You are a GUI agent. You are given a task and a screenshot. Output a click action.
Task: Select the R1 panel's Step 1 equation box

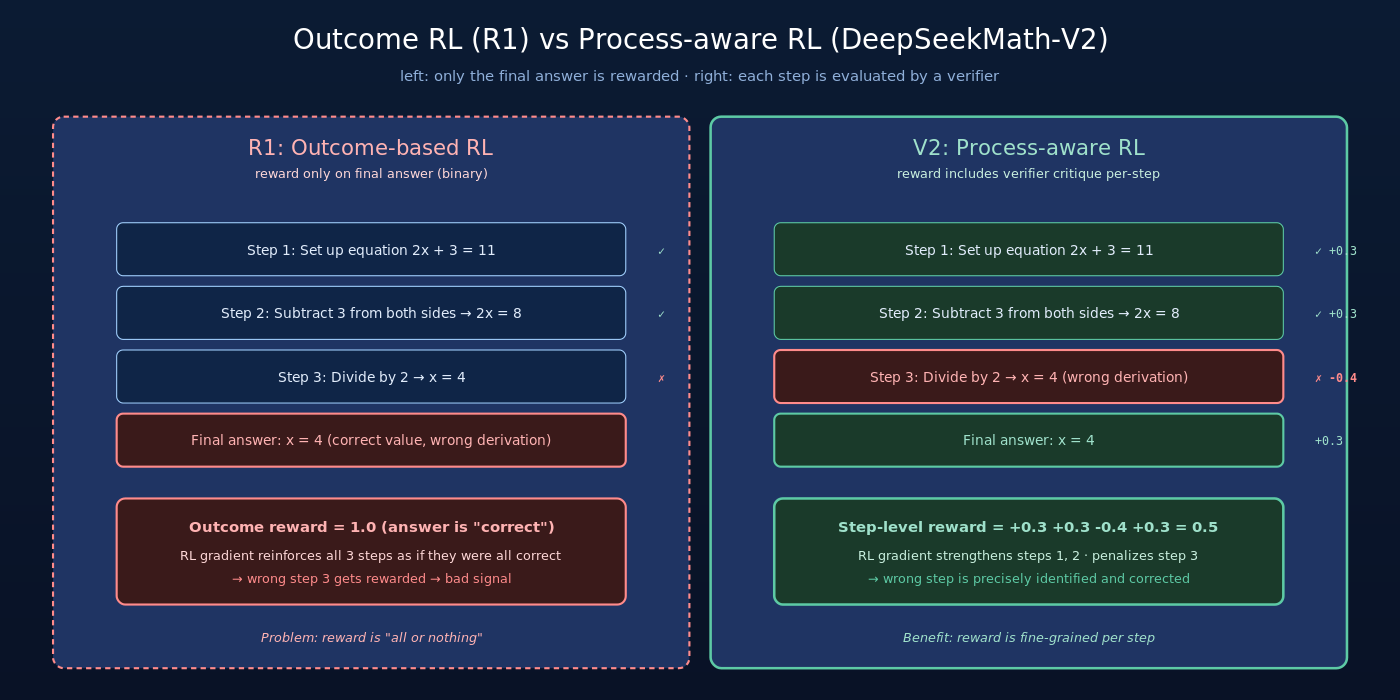pyautogui.click(x=371, y=249)
